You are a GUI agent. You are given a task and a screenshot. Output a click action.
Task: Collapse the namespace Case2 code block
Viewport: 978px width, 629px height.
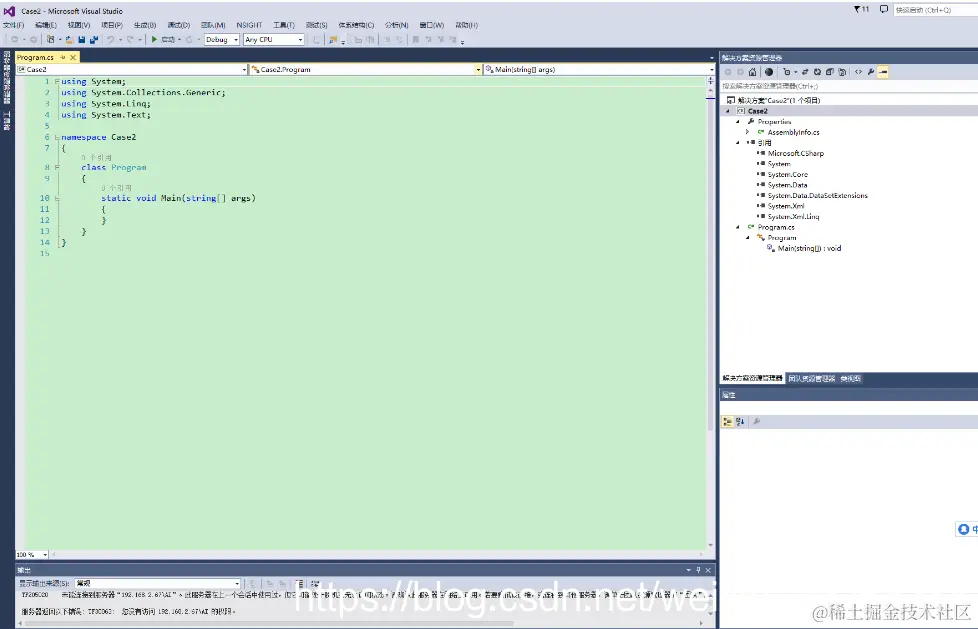pyautogui.click(x=57, y=137)
